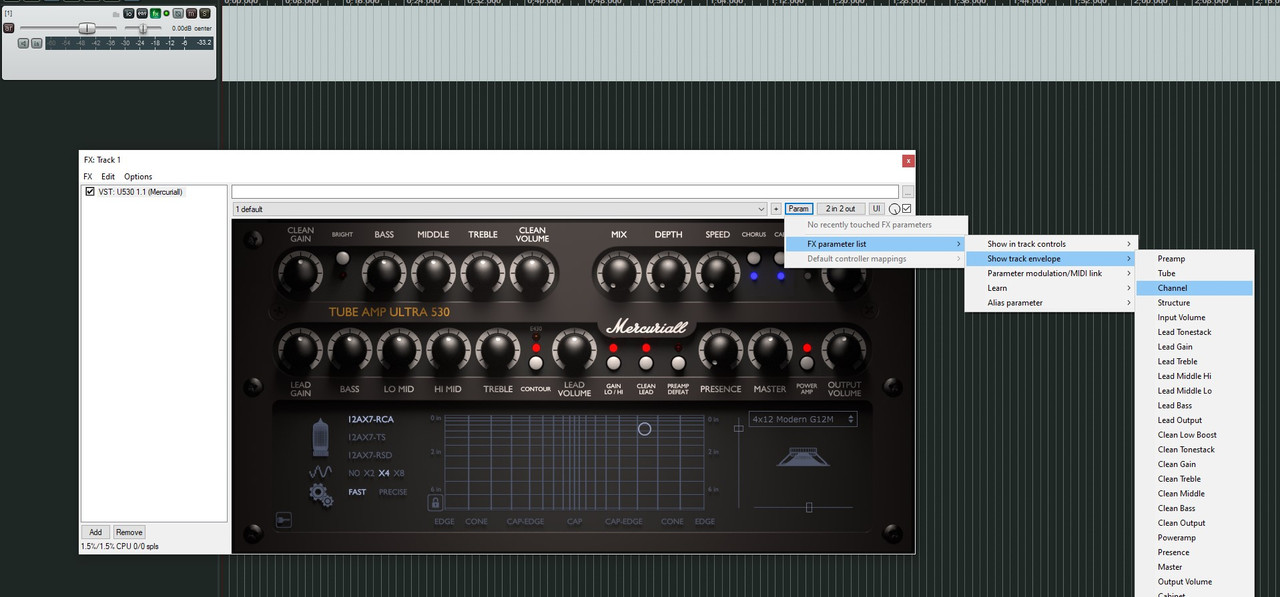Click the 2 in 2 out button
This screenshot has height=597, width=1280.
pos(841,208)
